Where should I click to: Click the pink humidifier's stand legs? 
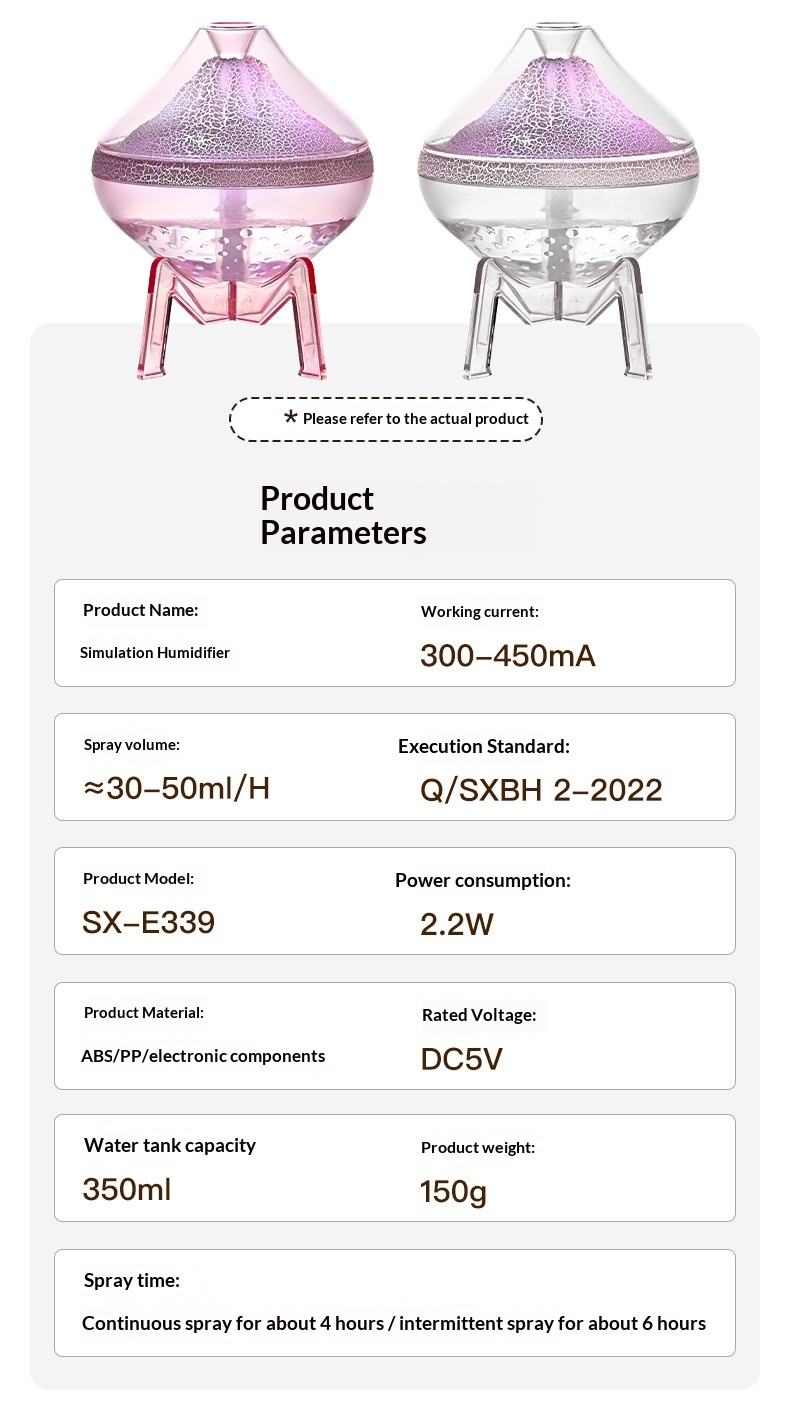(232, 318)
